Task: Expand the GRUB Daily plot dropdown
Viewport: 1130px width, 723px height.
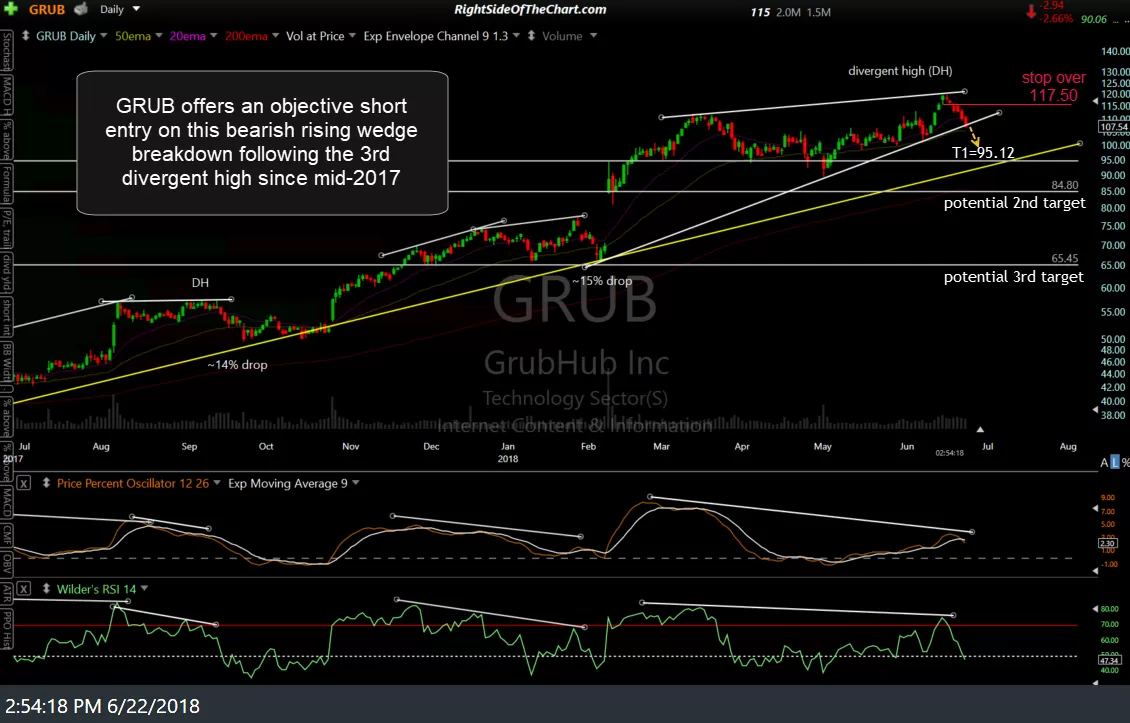Action: pos(103,35)
